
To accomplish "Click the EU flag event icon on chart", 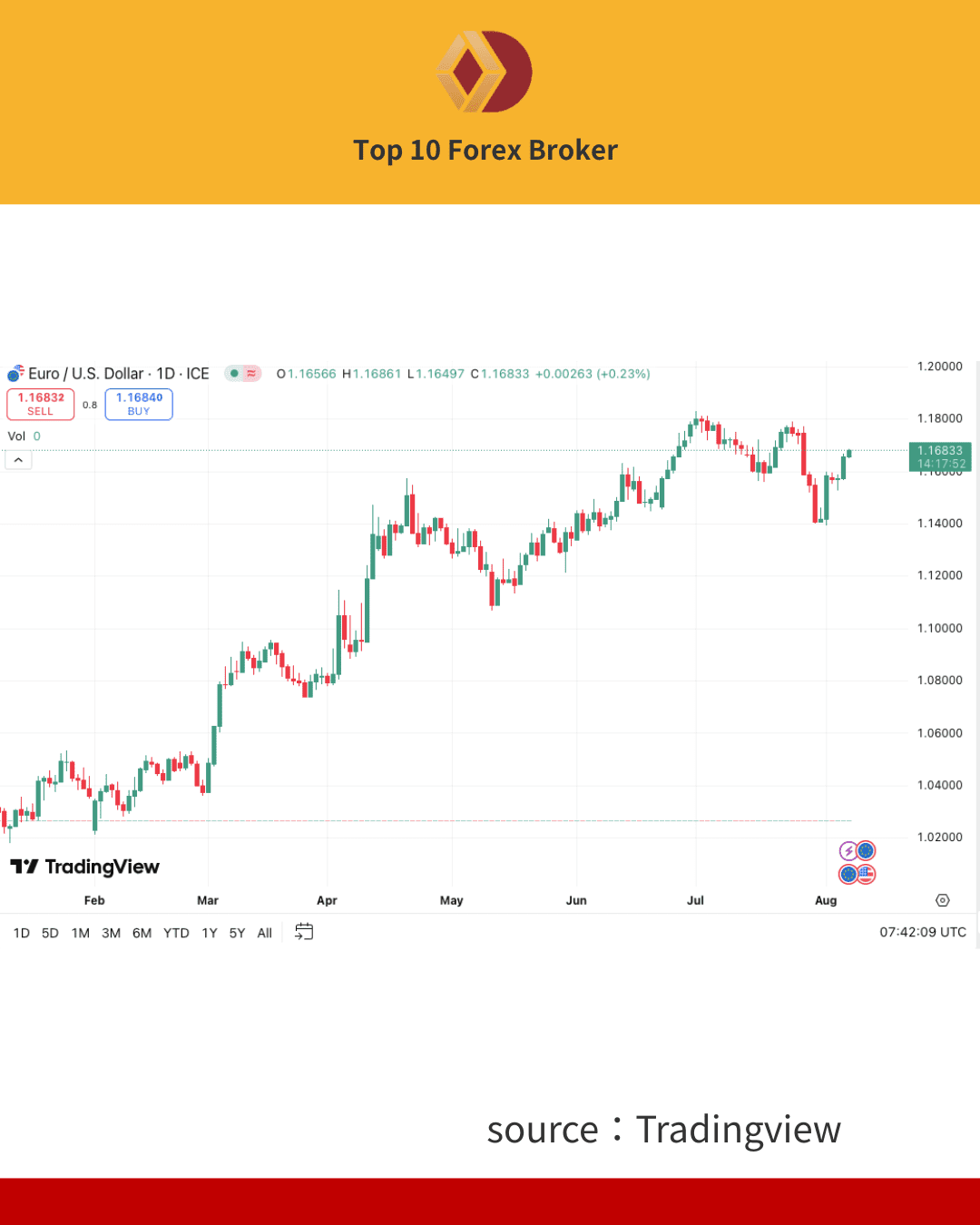I will (865, 850).
